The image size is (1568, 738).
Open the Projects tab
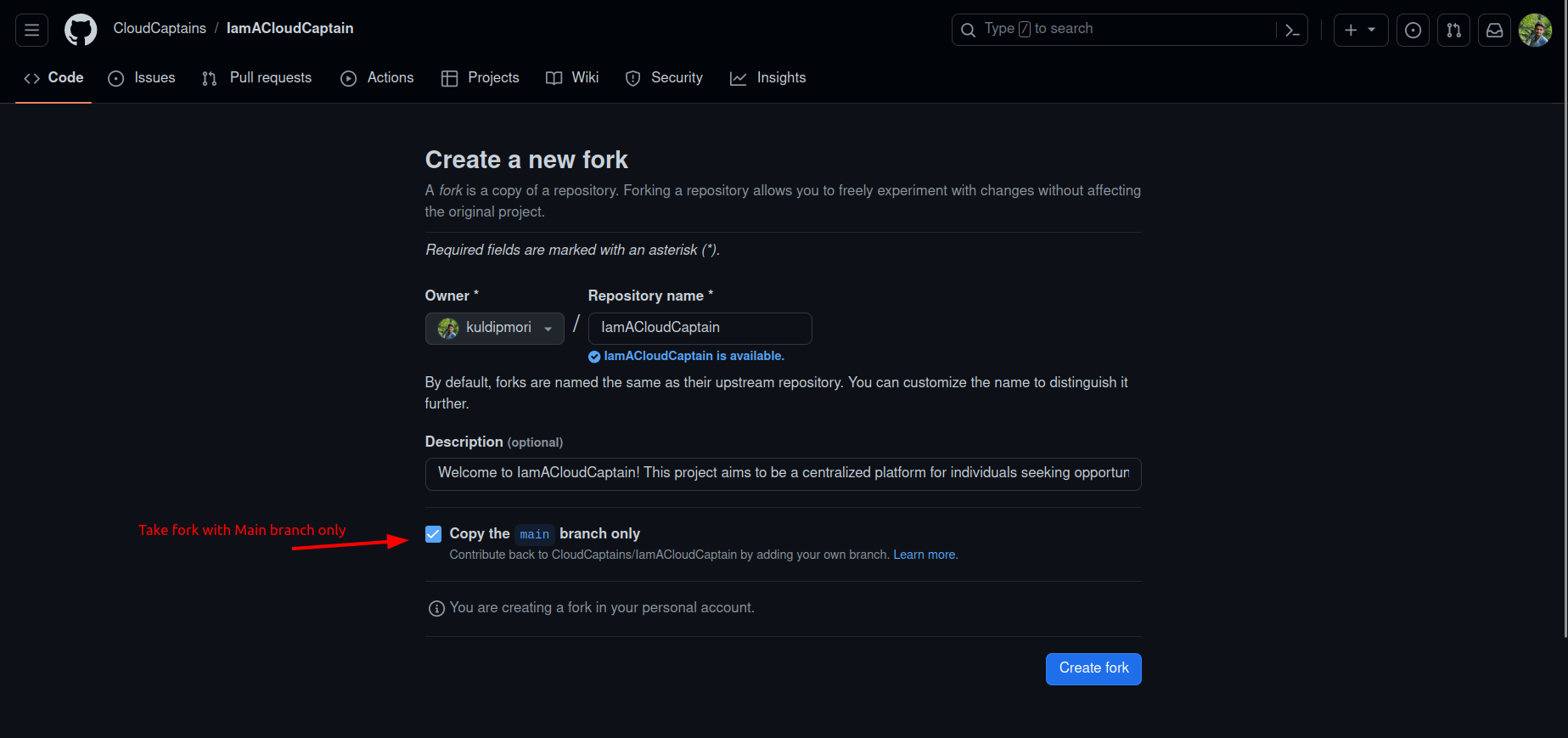pos(481,77)
